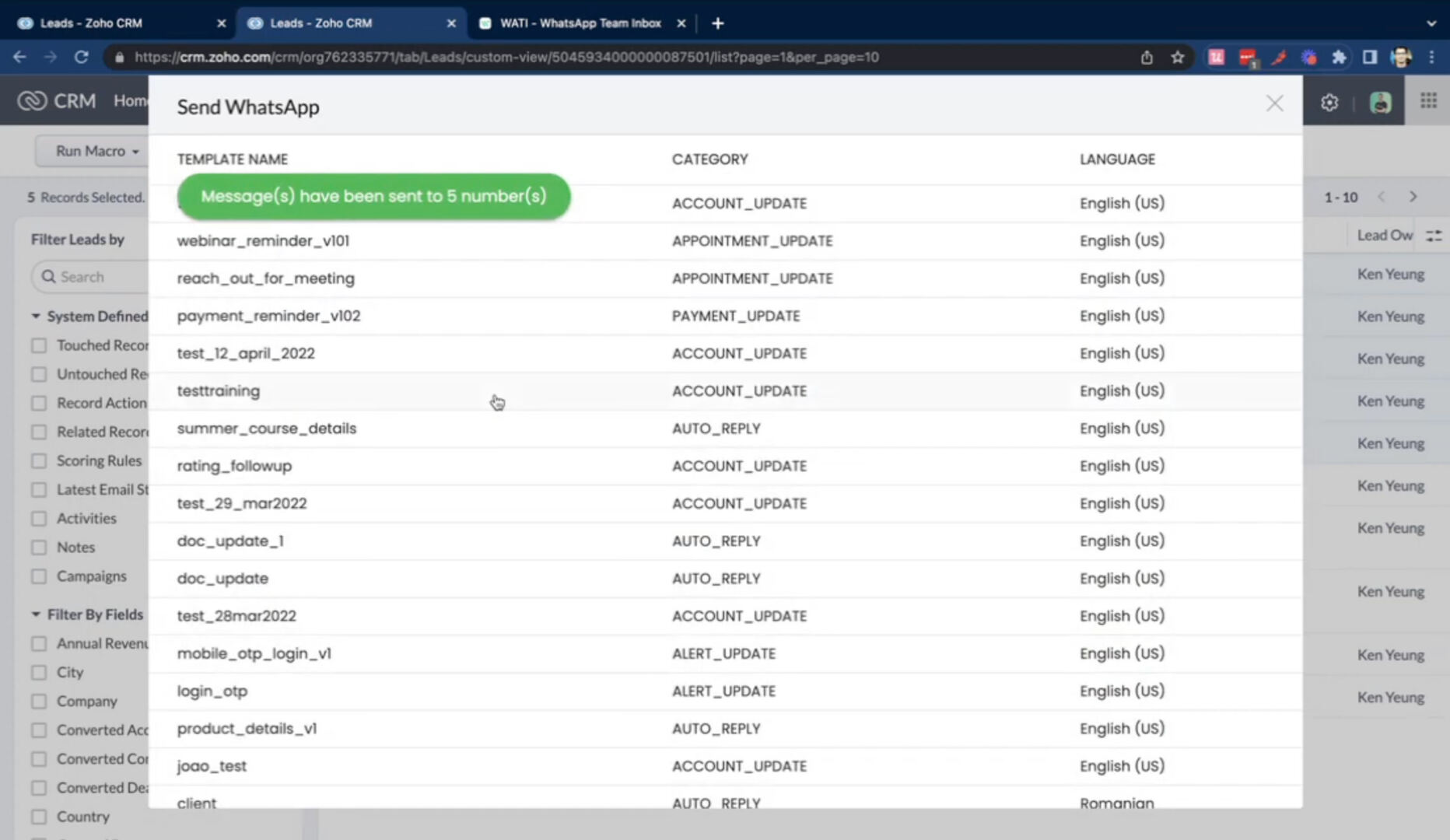Go forward with the browser forward arrow

51,57
